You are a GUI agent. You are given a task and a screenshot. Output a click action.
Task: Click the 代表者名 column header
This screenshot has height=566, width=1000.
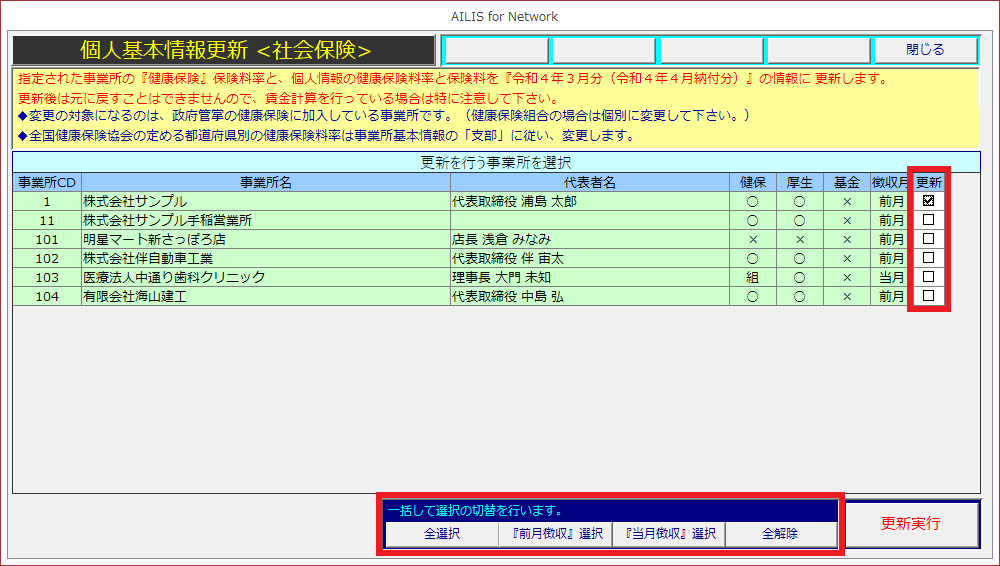click(x=589, y=182)
